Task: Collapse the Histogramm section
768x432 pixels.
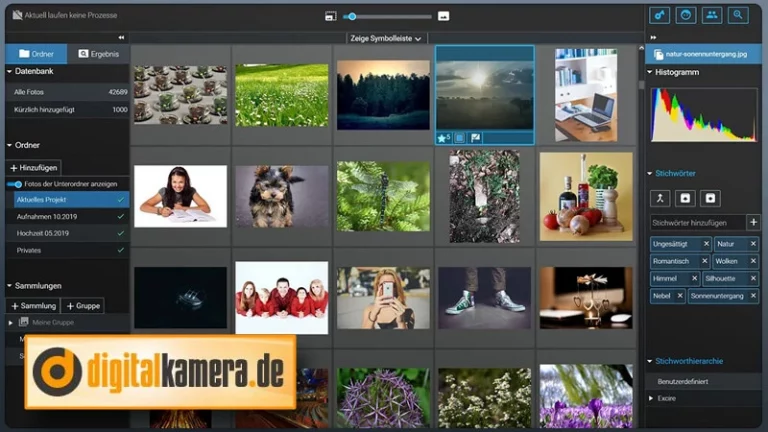Action: (650, 73)
